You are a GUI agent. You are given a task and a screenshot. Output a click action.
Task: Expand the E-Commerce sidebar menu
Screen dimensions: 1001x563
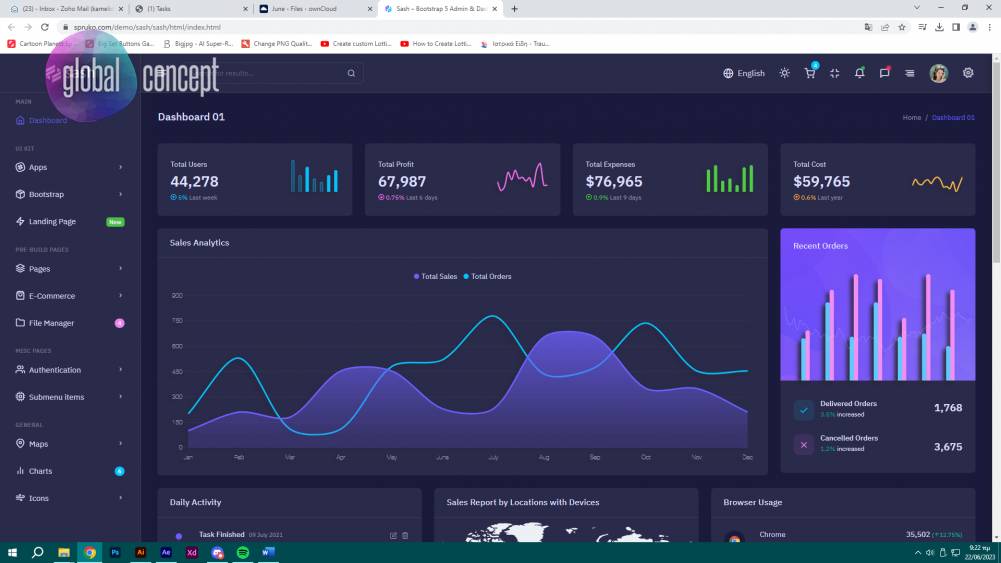[x=69, y=296]
